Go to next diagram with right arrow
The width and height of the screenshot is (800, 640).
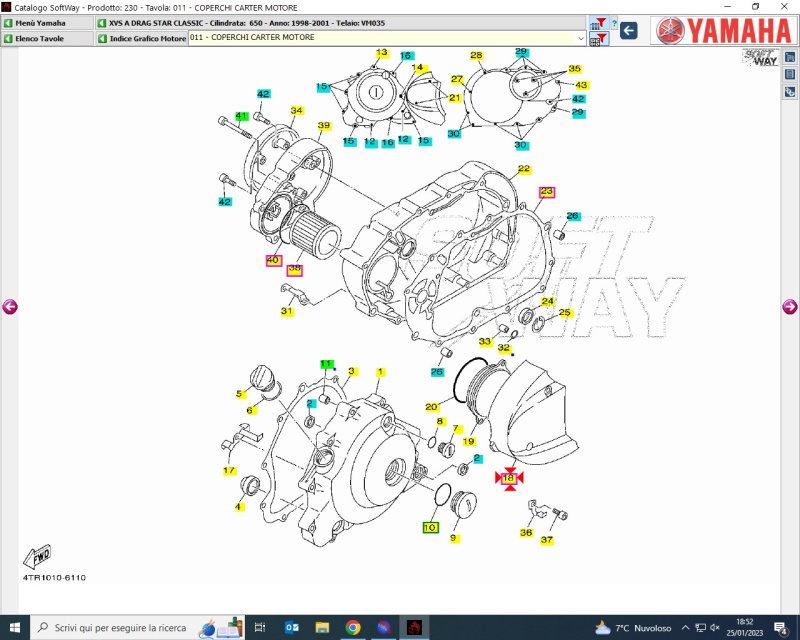(x=790, y=307)
